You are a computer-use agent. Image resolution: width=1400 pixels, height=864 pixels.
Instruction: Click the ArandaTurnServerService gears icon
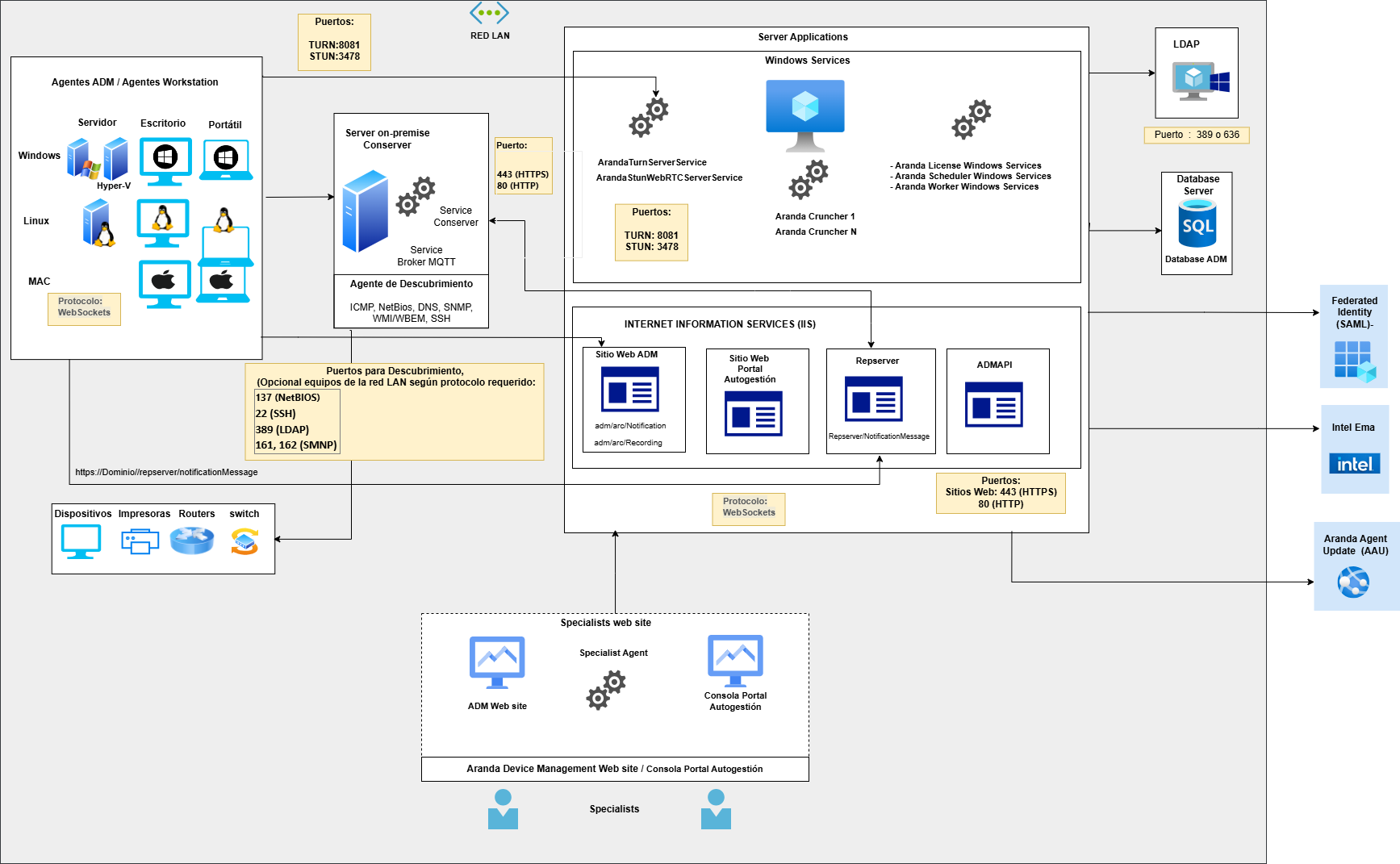point(649,117)
